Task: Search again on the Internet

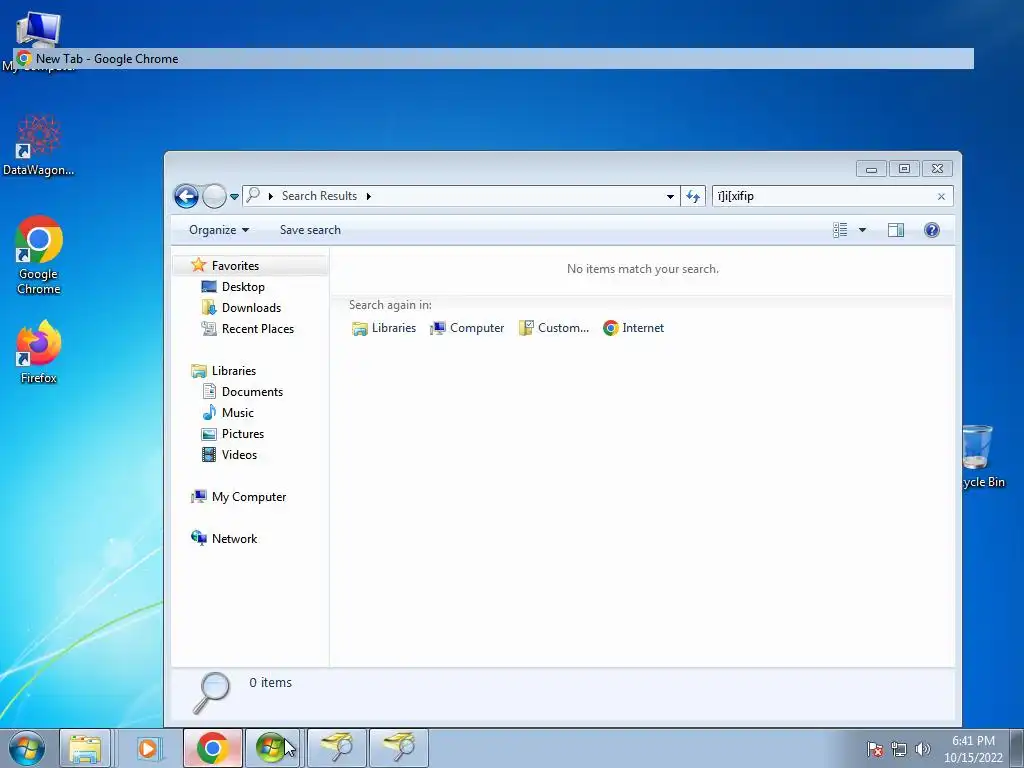Action: pos(633,328)
